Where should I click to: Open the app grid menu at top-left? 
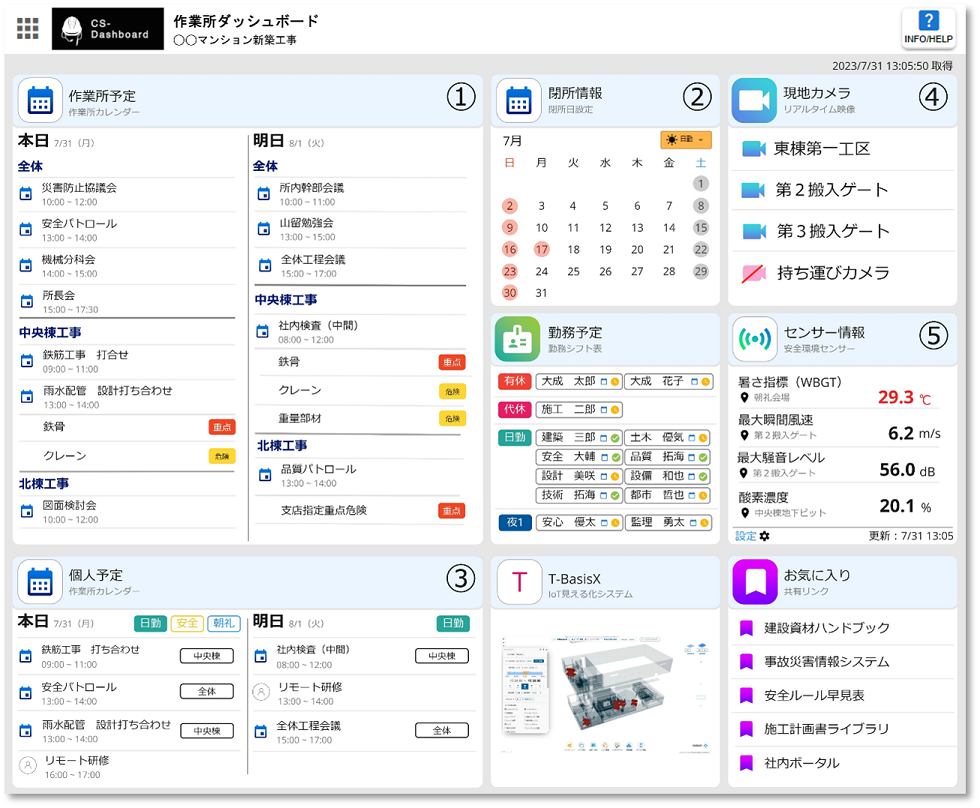(x=27, y=27)
